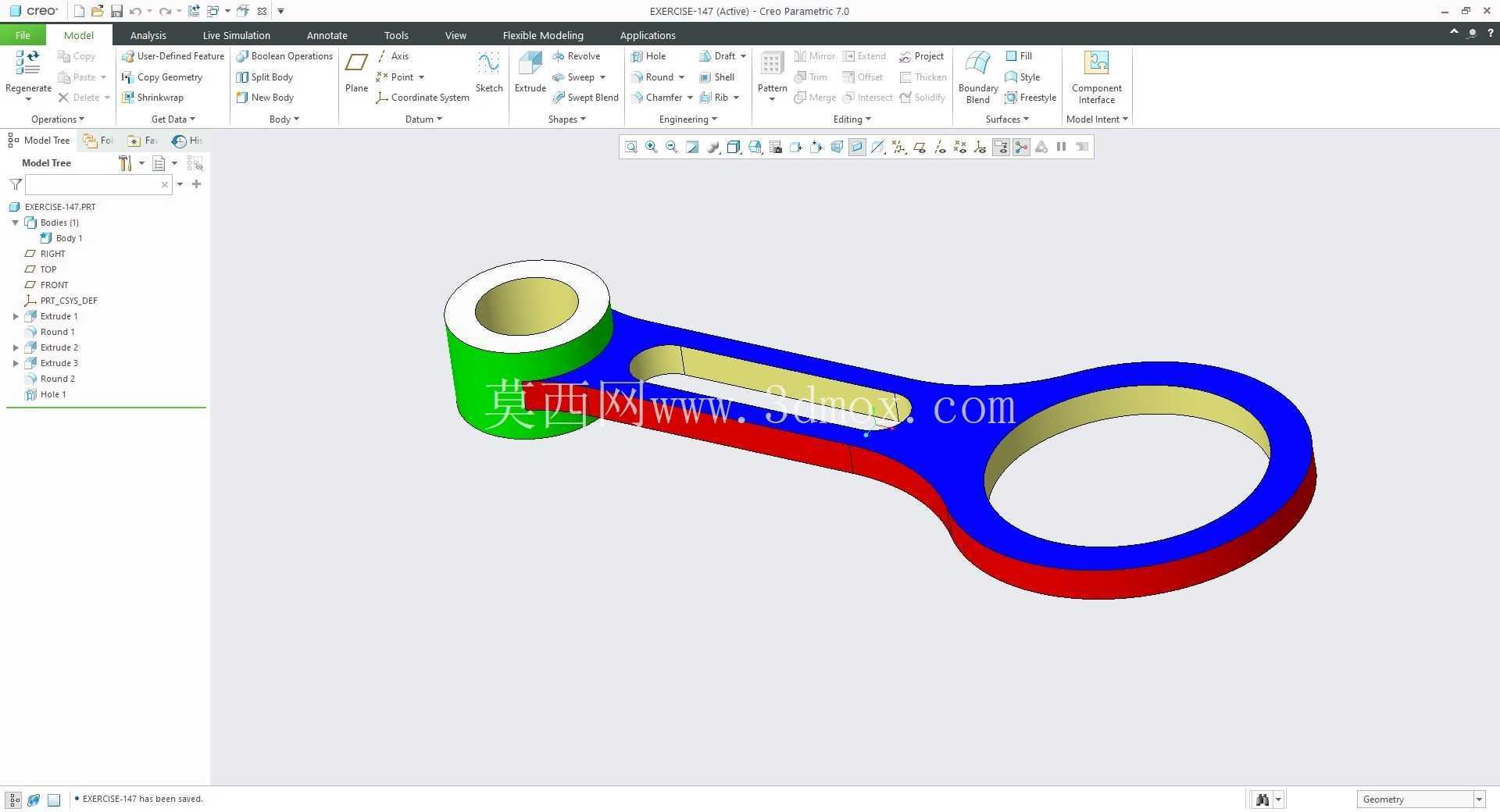1500x812 pixels.
Task: Close the window using quick access X icon
Action: 262,11
